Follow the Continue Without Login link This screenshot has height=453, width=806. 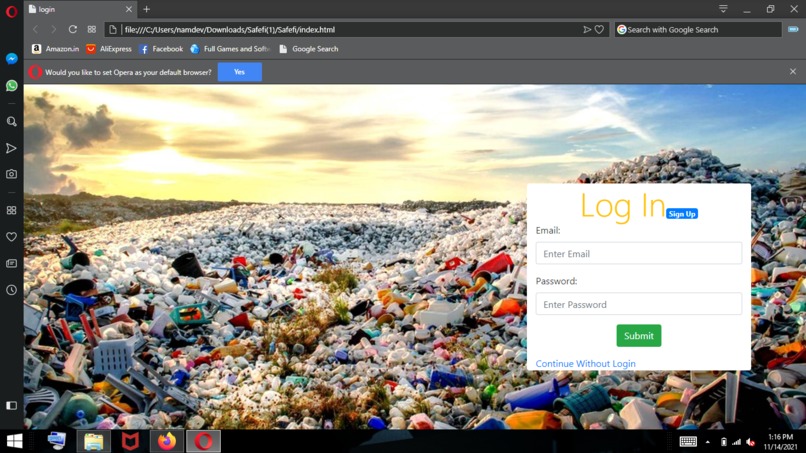coord(585,364)
